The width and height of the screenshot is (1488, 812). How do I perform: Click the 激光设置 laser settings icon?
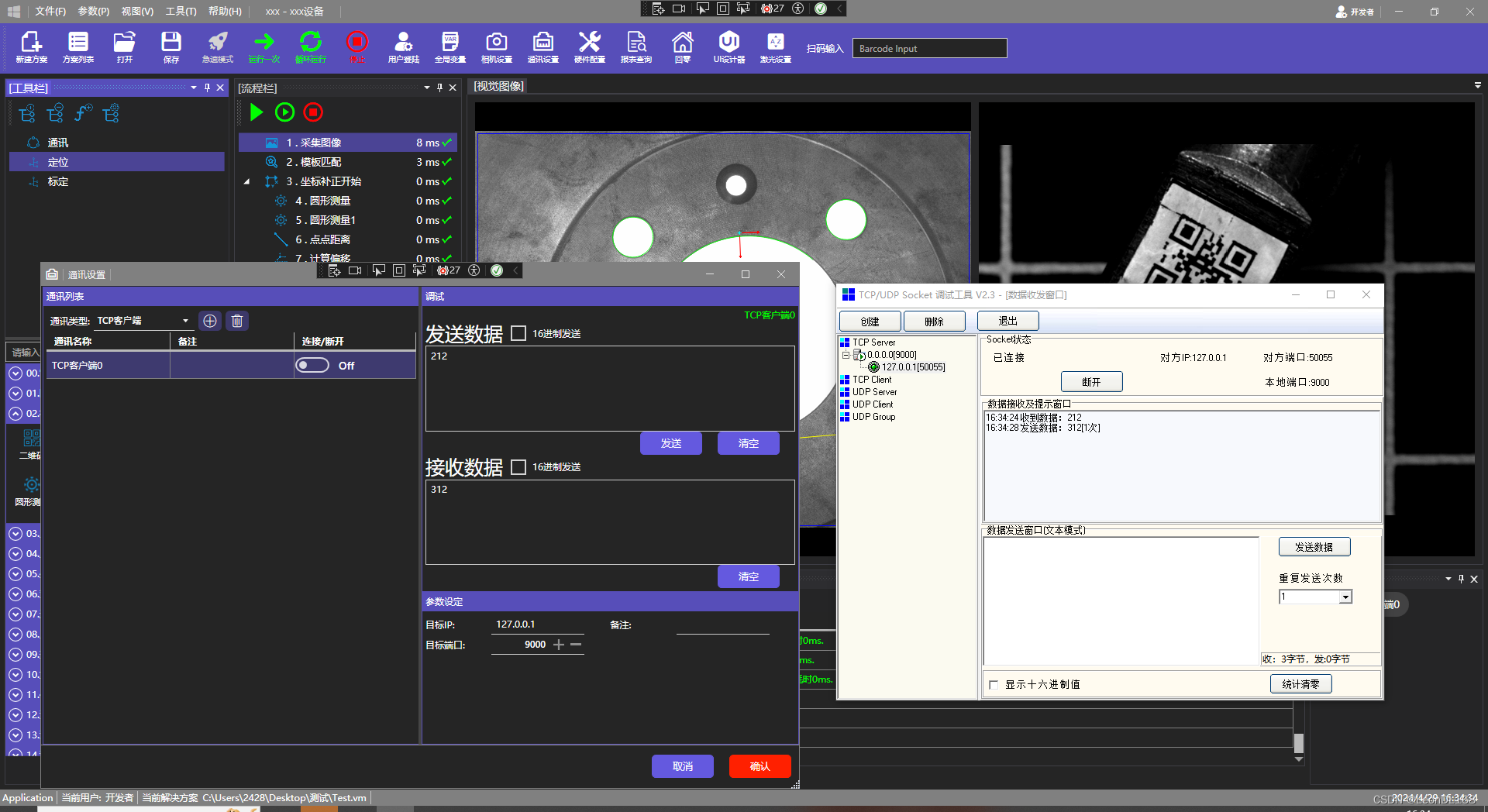click(776, 46)
